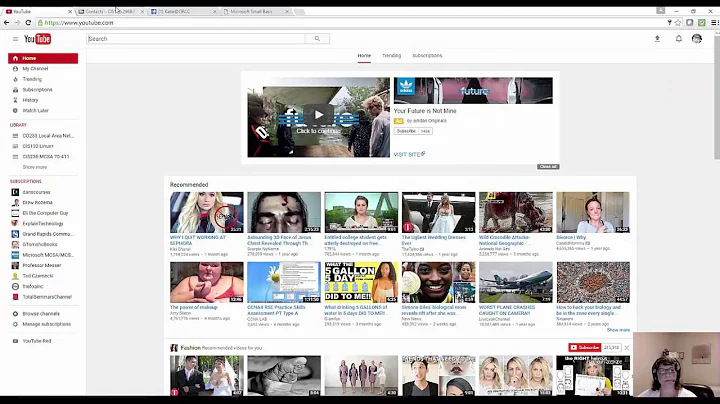Click the page vertical scrollbar
720x404 pixels.
tap(717, 96)
